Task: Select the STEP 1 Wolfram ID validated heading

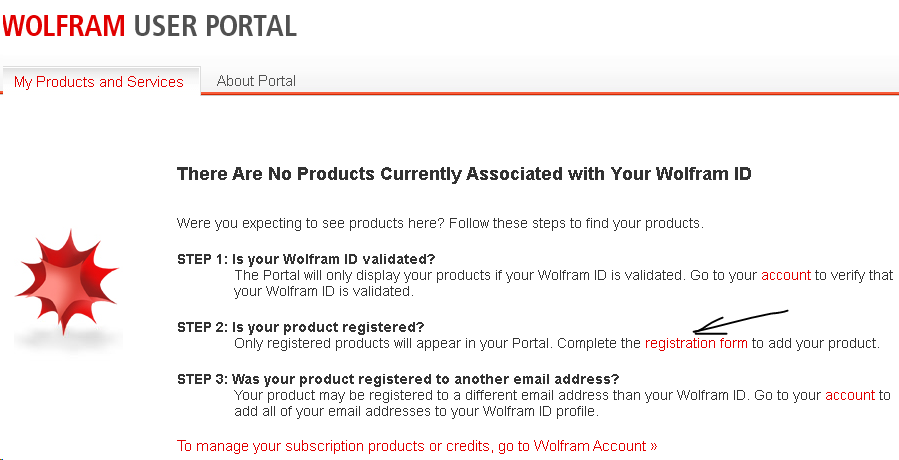Action: [306, 259]
